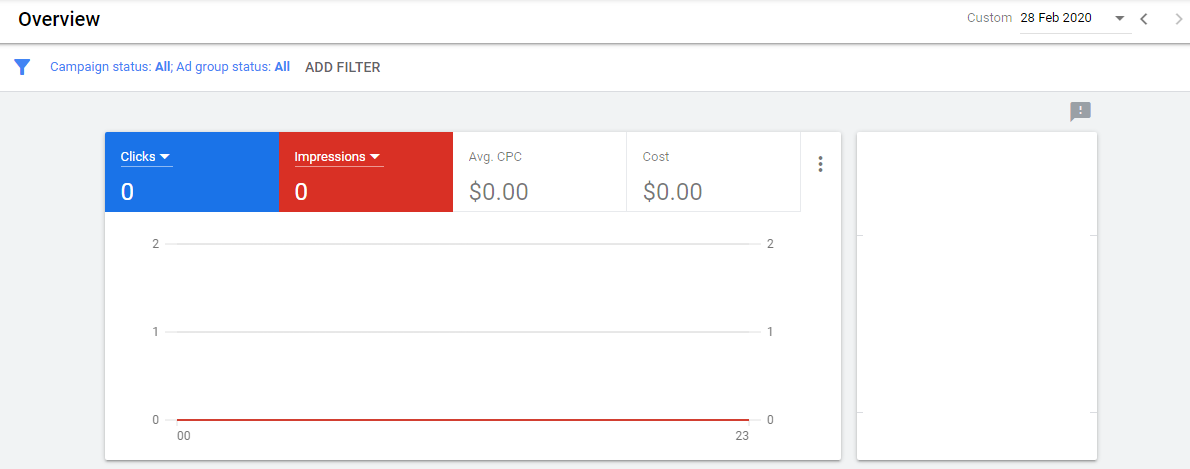Open the Clicks metric dropdown arrow

pos(165,156)
